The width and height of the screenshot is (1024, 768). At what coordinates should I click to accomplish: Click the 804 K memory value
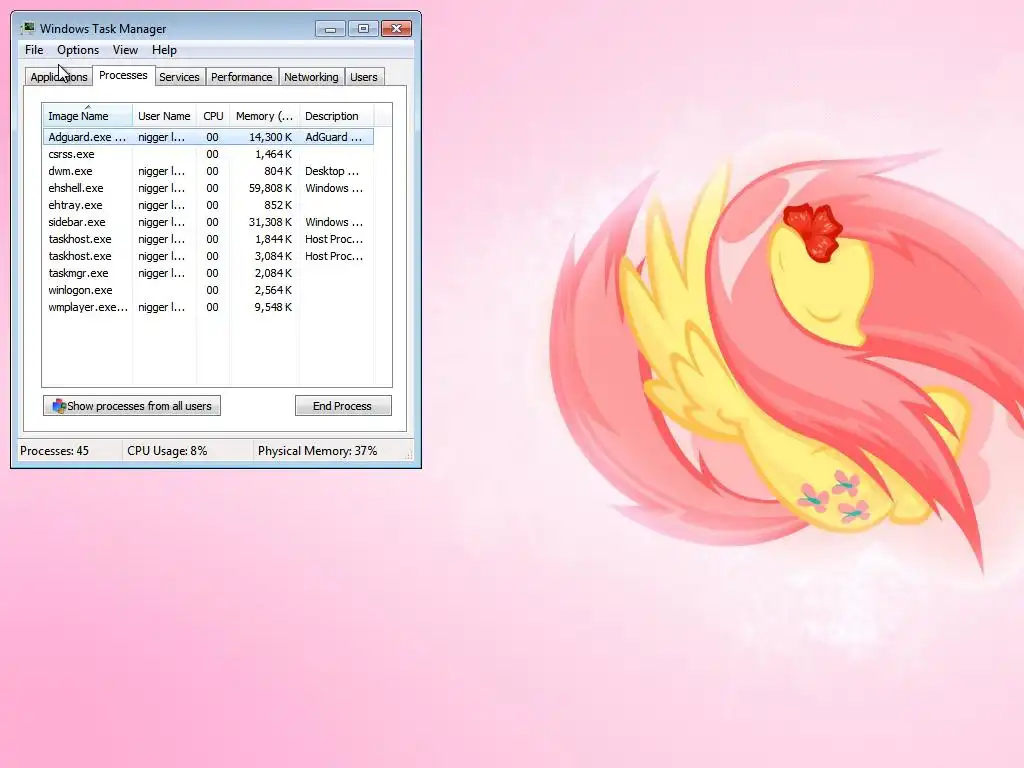pyautogui.click(x=278, y=171)
